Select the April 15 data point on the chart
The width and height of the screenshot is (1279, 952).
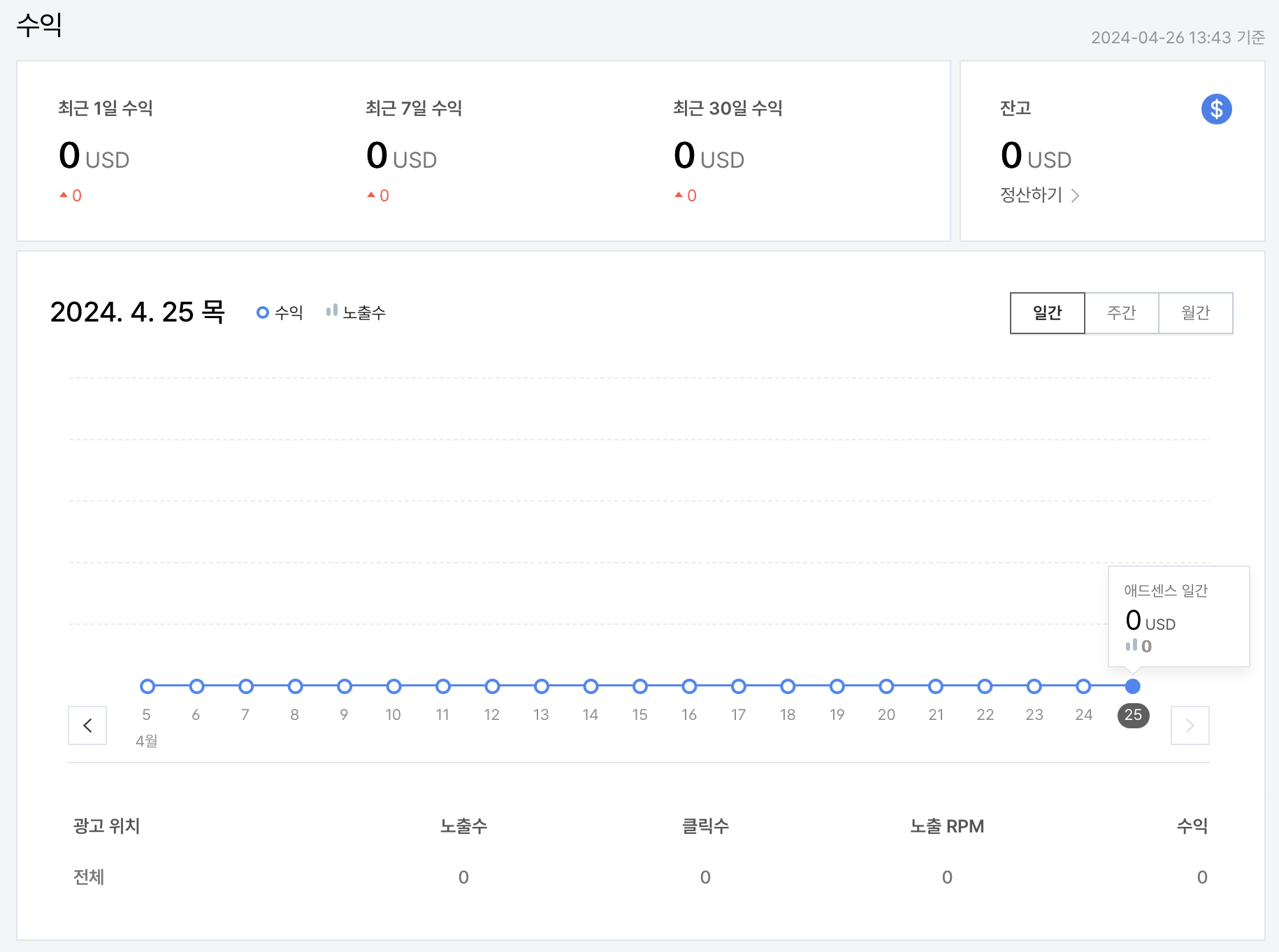(639, 686)
